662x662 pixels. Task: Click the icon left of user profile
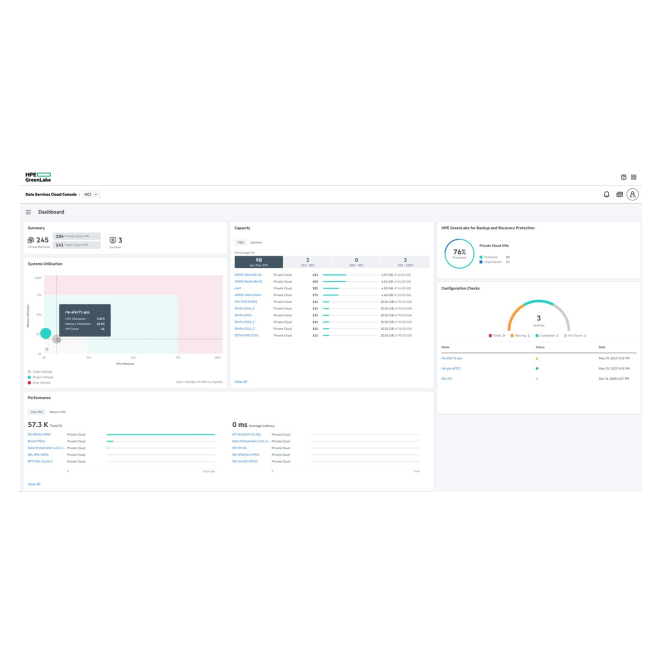(x=619, y=194)
